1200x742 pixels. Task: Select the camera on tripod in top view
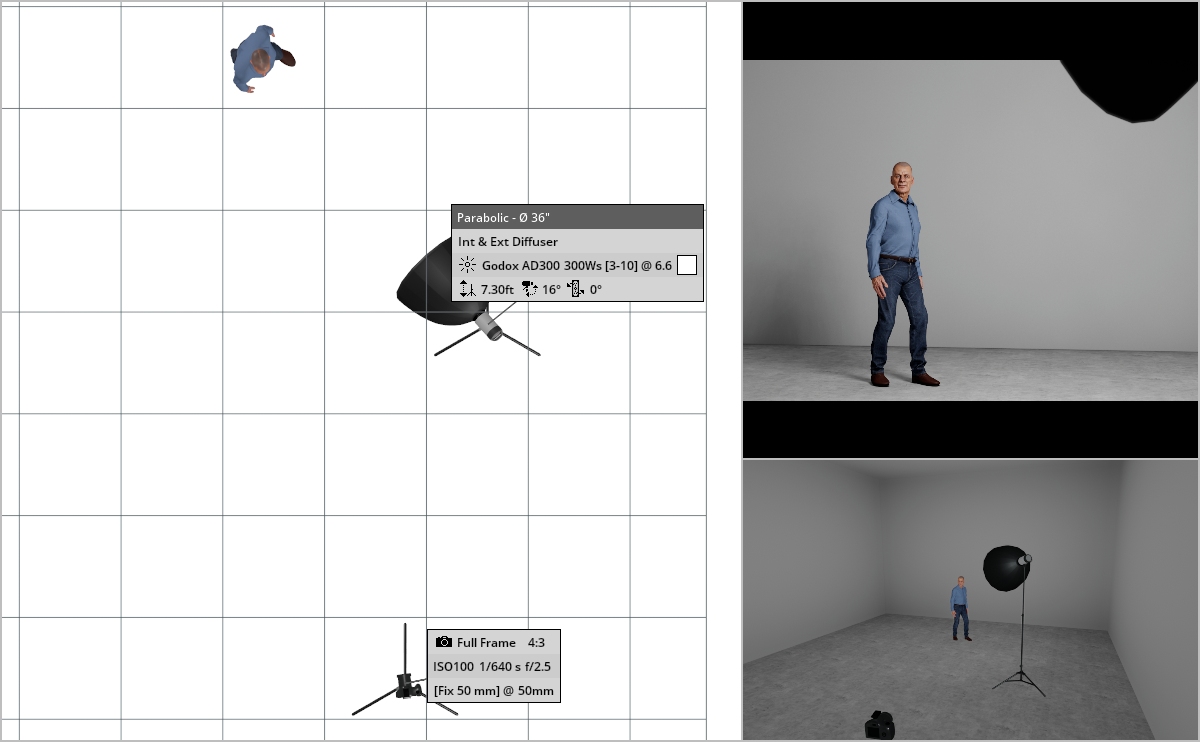tap(405, 685)
